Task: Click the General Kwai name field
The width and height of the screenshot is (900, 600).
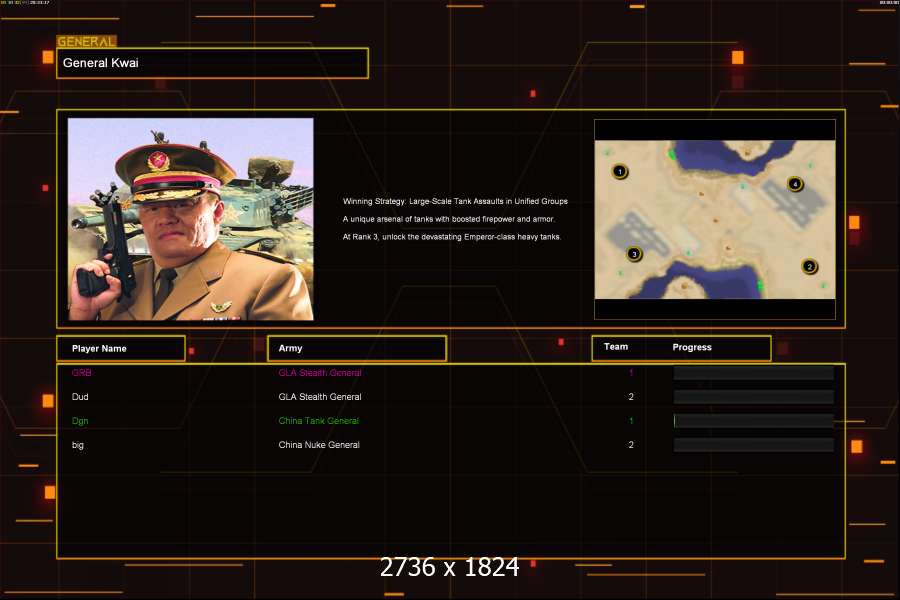Action: [212, 63]
